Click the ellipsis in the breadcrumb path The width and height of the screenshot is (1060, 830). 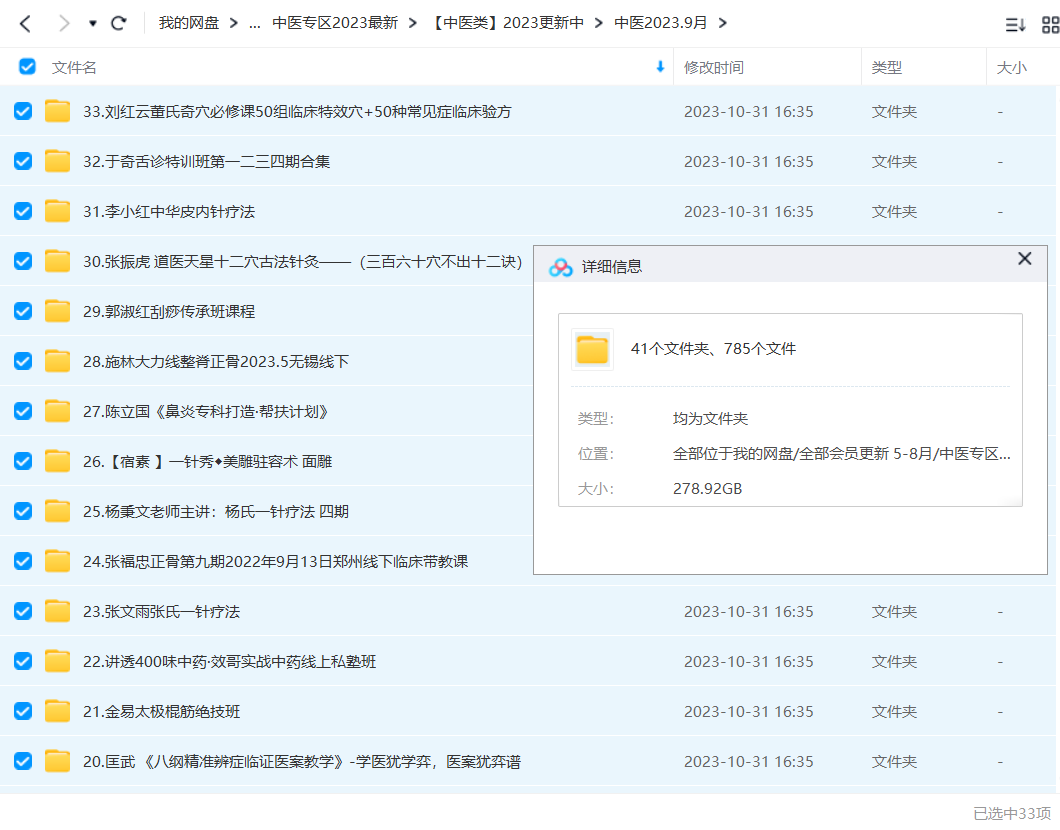pyautogui.click(x=254, y=23)
